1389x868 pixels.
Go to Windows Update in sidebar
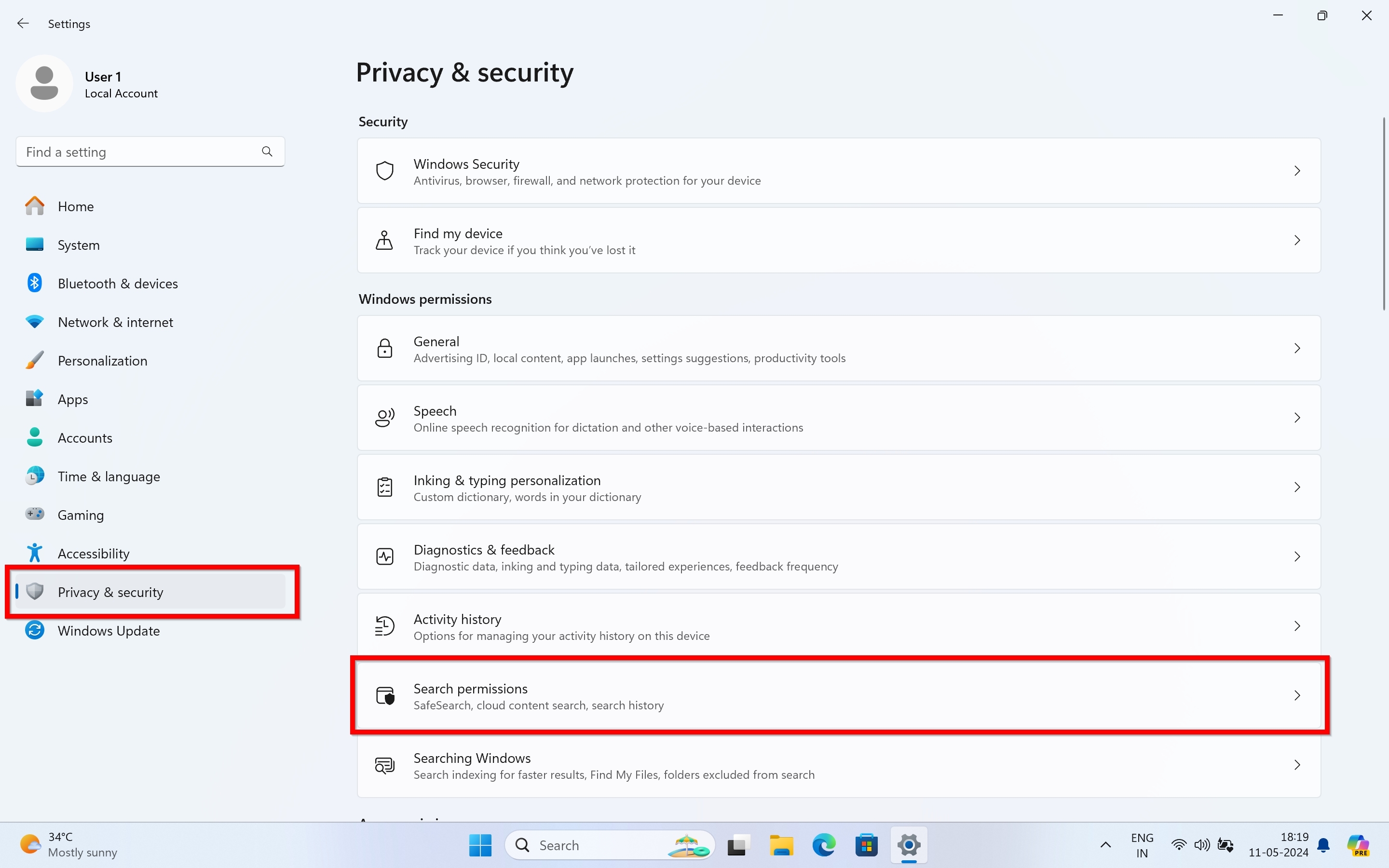[x=109, y=630]
